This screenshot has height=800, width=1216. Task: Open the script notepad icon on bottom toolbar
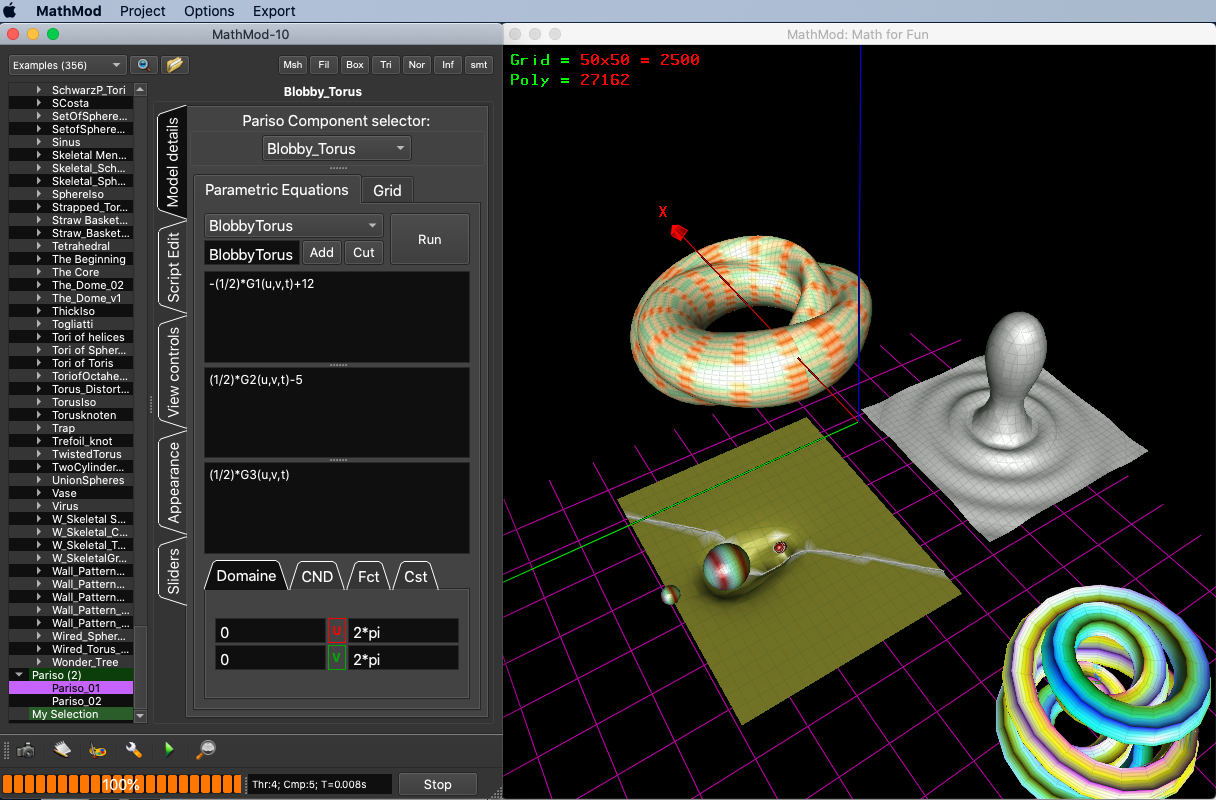point(61,750)
